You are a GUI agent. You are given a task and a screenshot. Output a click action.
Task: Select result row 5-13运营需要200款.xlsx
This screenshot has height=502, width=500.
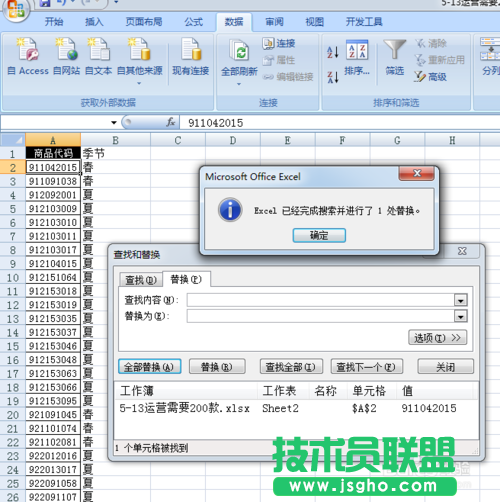pos(296,408)
